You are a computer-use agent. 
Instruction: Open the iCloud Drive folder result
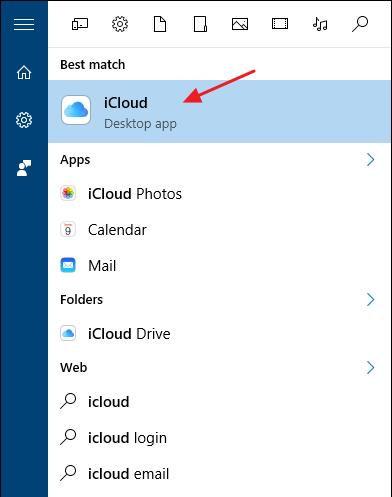coord(219,334)
